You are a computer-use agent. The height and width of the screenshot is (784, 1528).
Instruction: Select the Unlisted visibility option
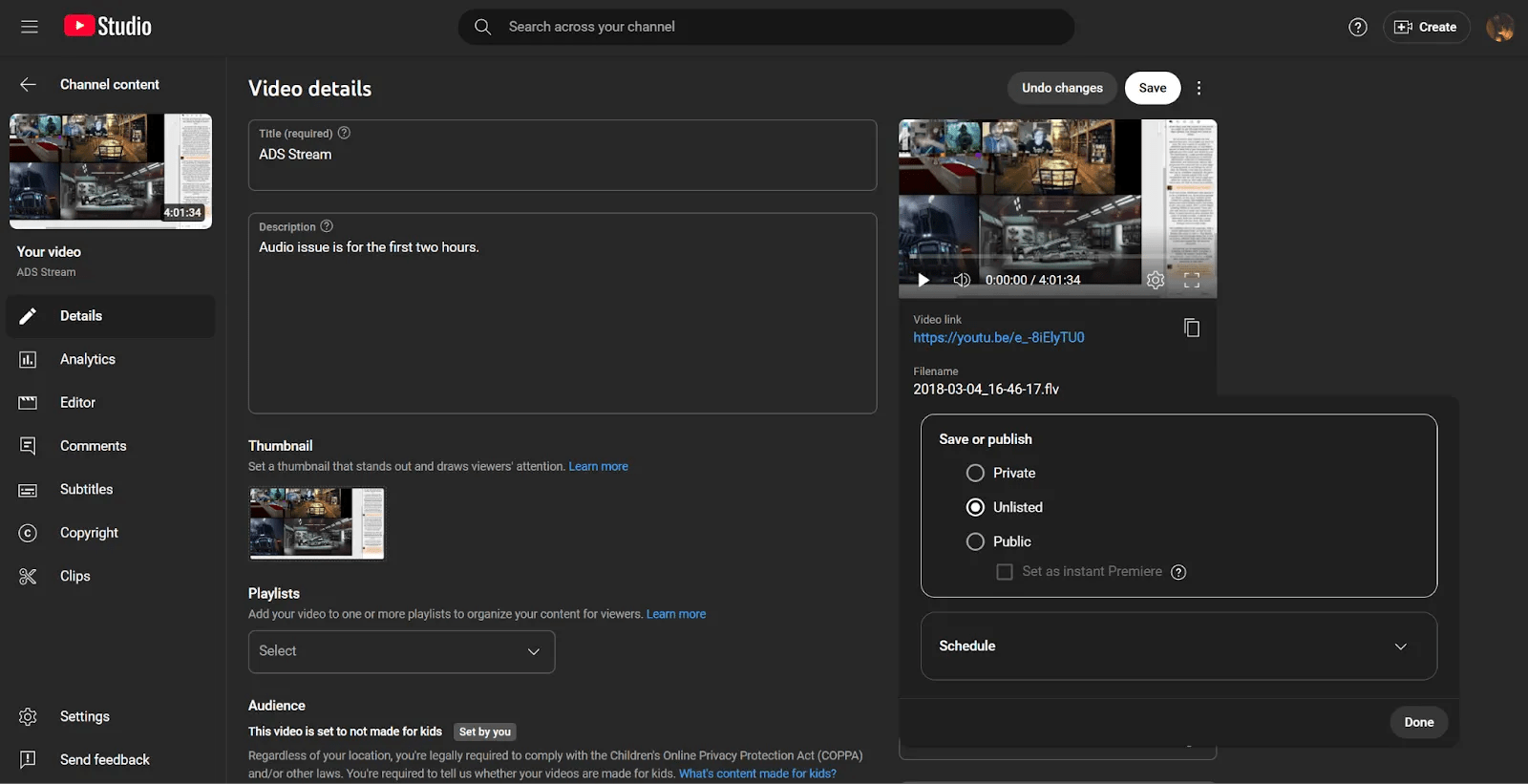975,507
